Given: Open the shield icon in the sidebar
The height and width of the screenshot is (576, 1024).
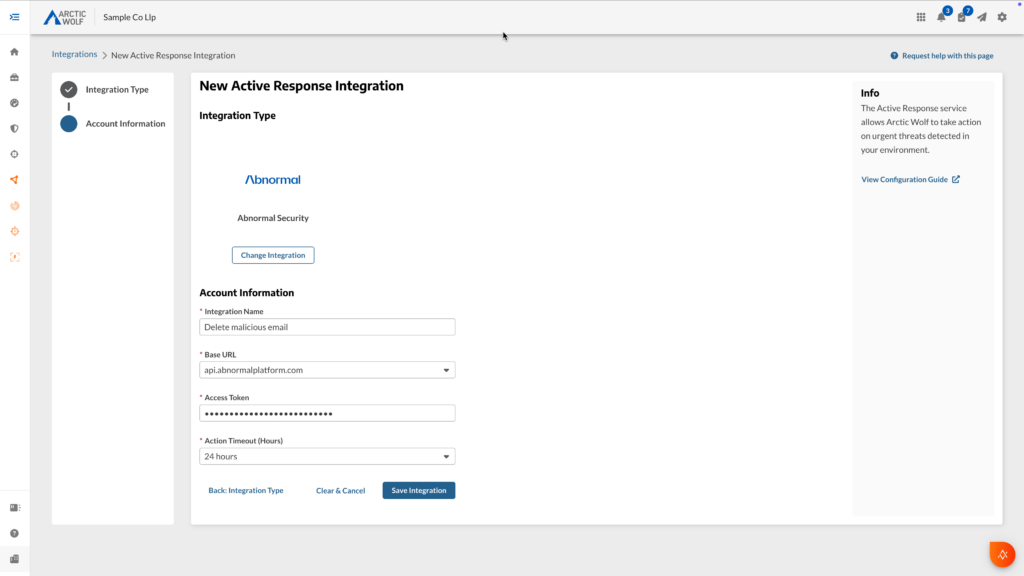Looking at the screenshot, I should [14, 128].
